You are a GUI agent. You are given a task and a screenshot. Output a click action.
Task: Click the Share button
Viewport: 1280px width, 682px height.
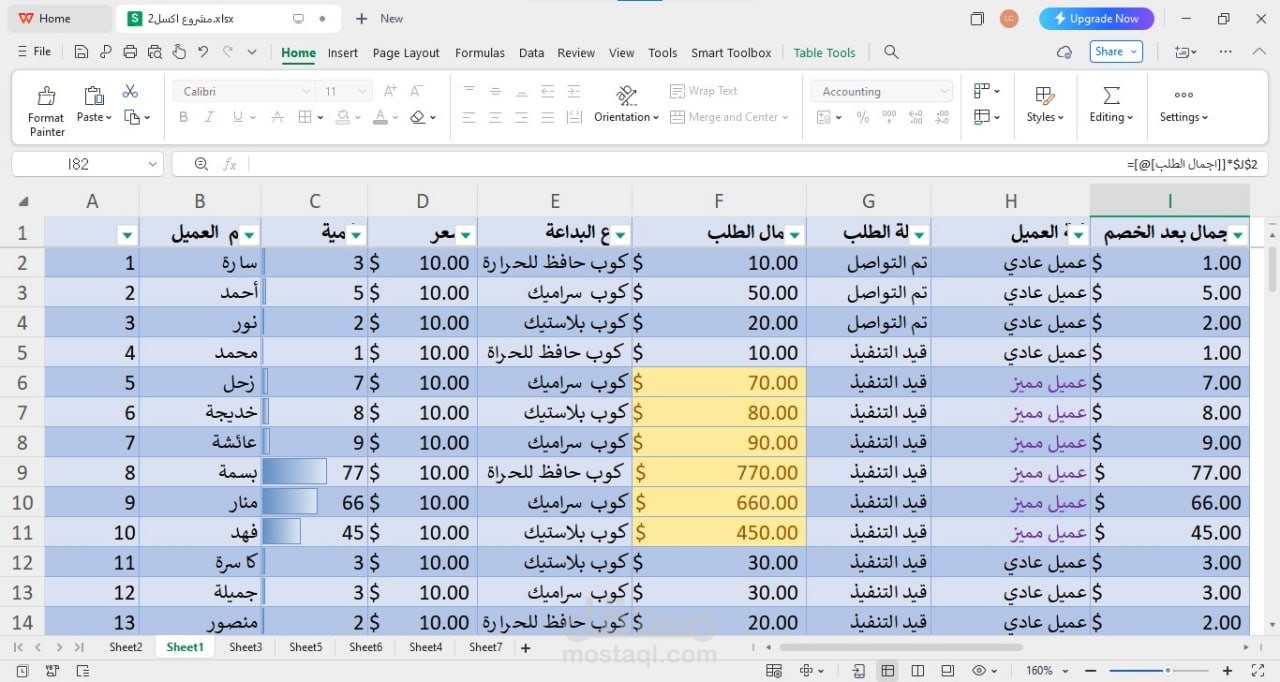tap(1116, 52)
